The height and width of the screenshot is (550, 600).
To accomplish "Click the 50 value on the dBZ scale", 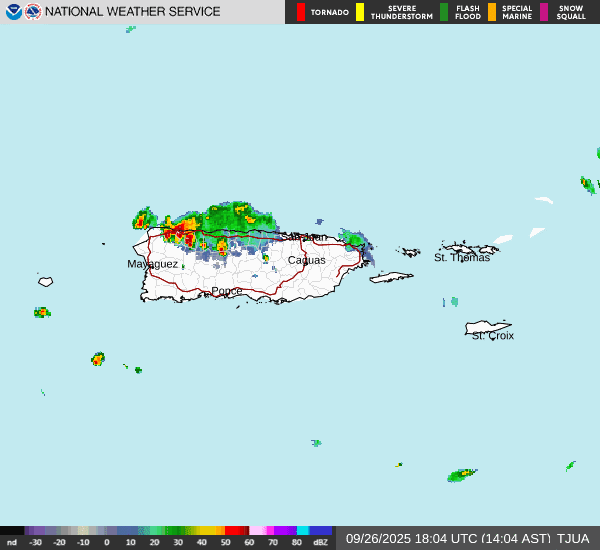I will point(226,542).
